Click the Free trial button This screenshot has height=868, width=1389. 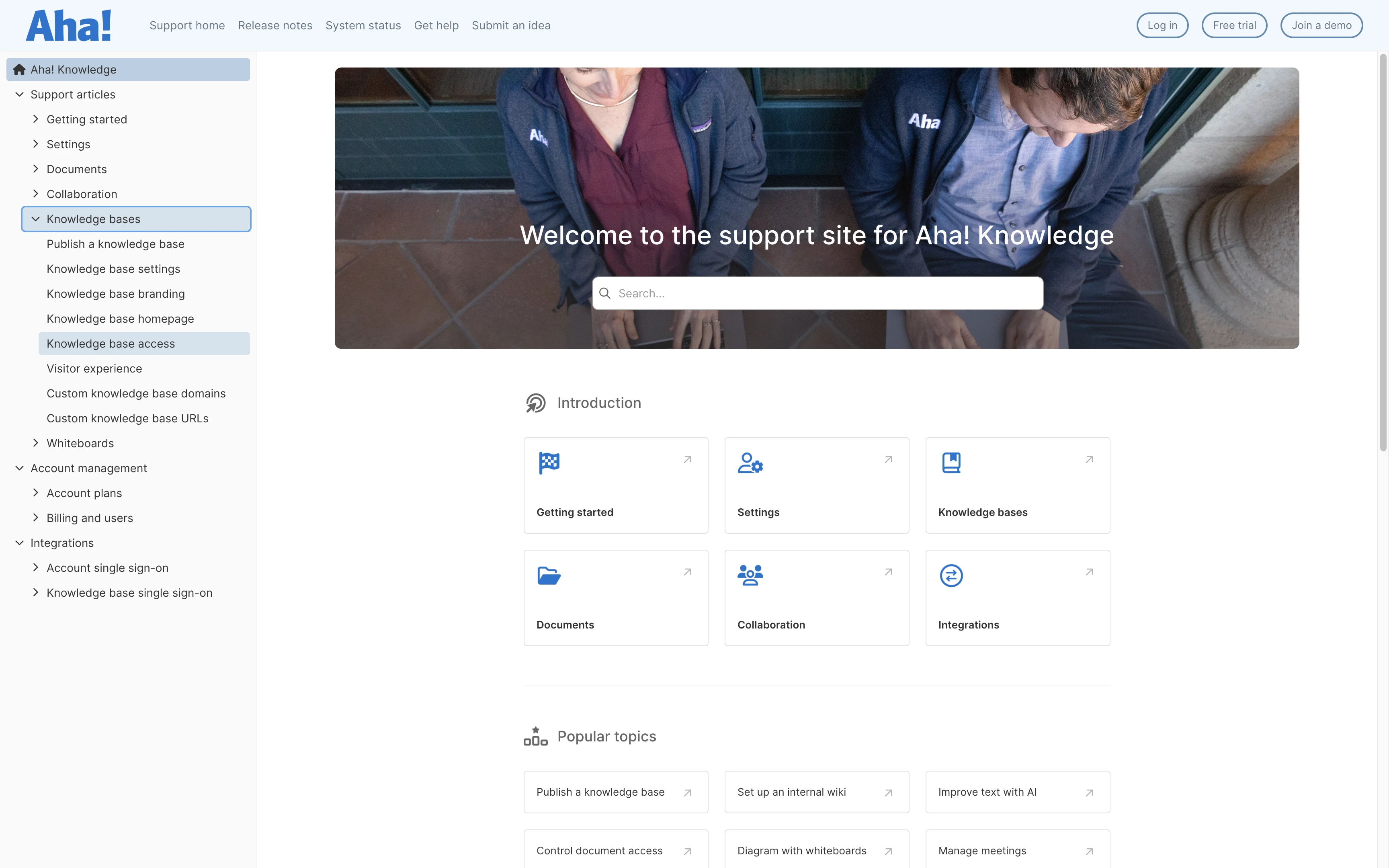pyautogui.click(x=1234, y=26)
